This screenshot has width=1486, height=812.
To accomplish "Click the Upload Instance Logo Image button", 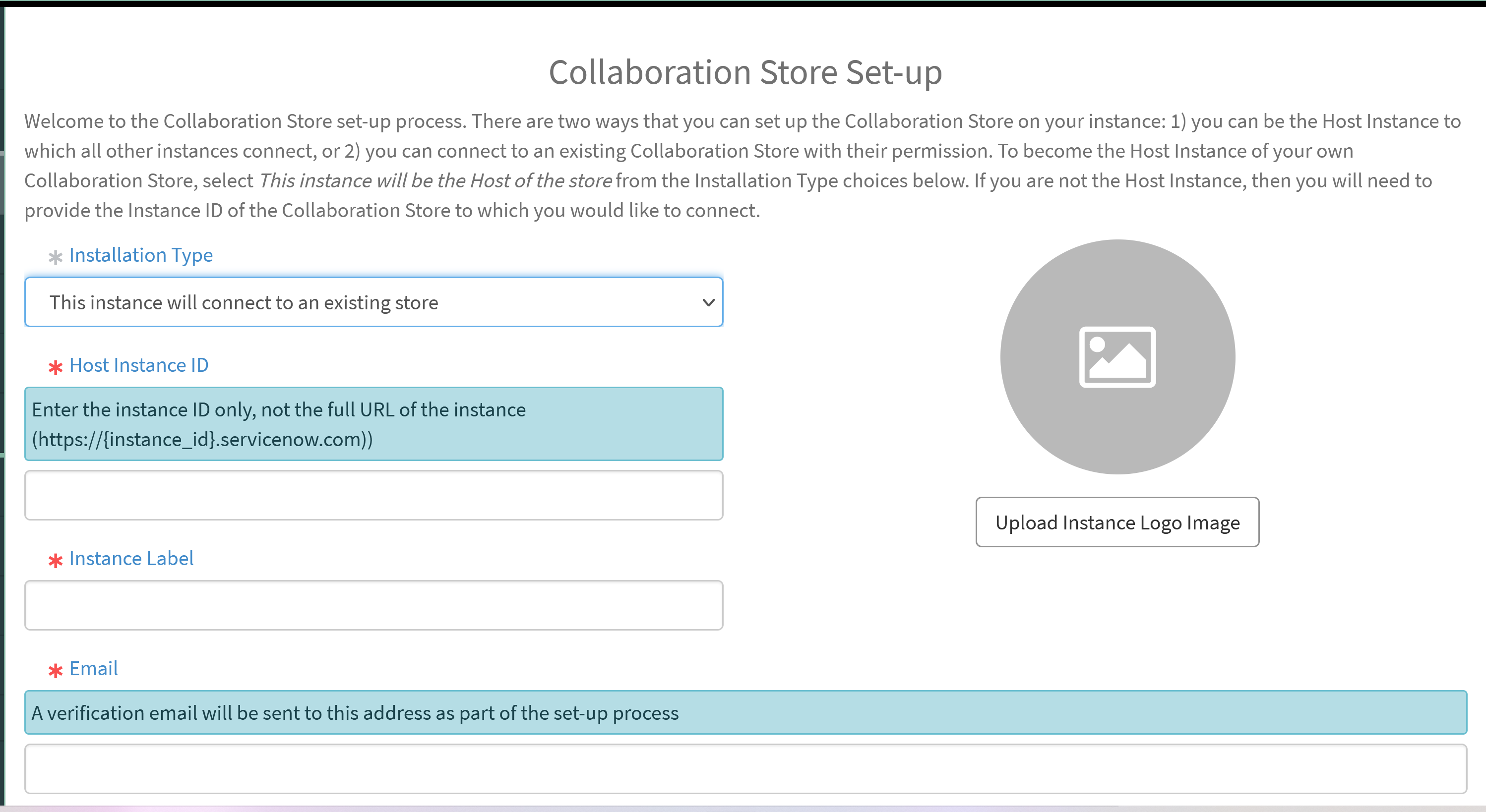I will point(1117,522).
